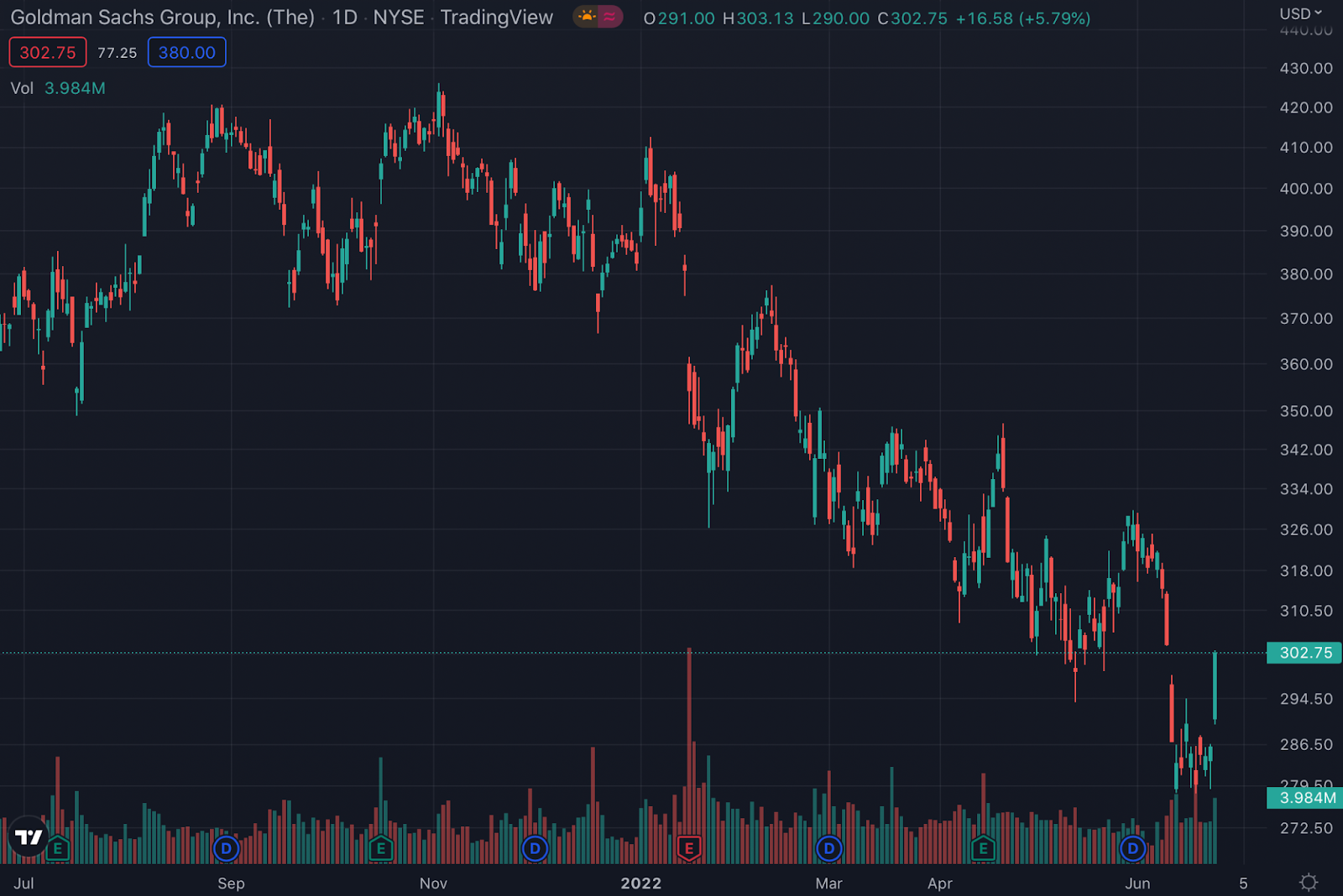Click the Apr label on time axis
The height and width of the screenshot is (896, 1343).
pyautogui.click(x=940, y=883)
